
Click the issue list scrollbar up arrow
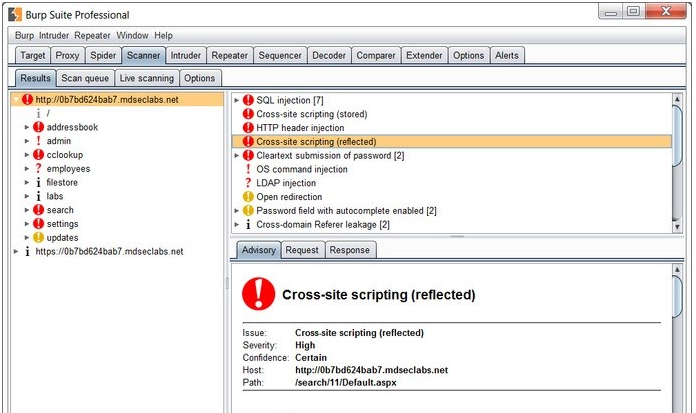tap(677, 99)
